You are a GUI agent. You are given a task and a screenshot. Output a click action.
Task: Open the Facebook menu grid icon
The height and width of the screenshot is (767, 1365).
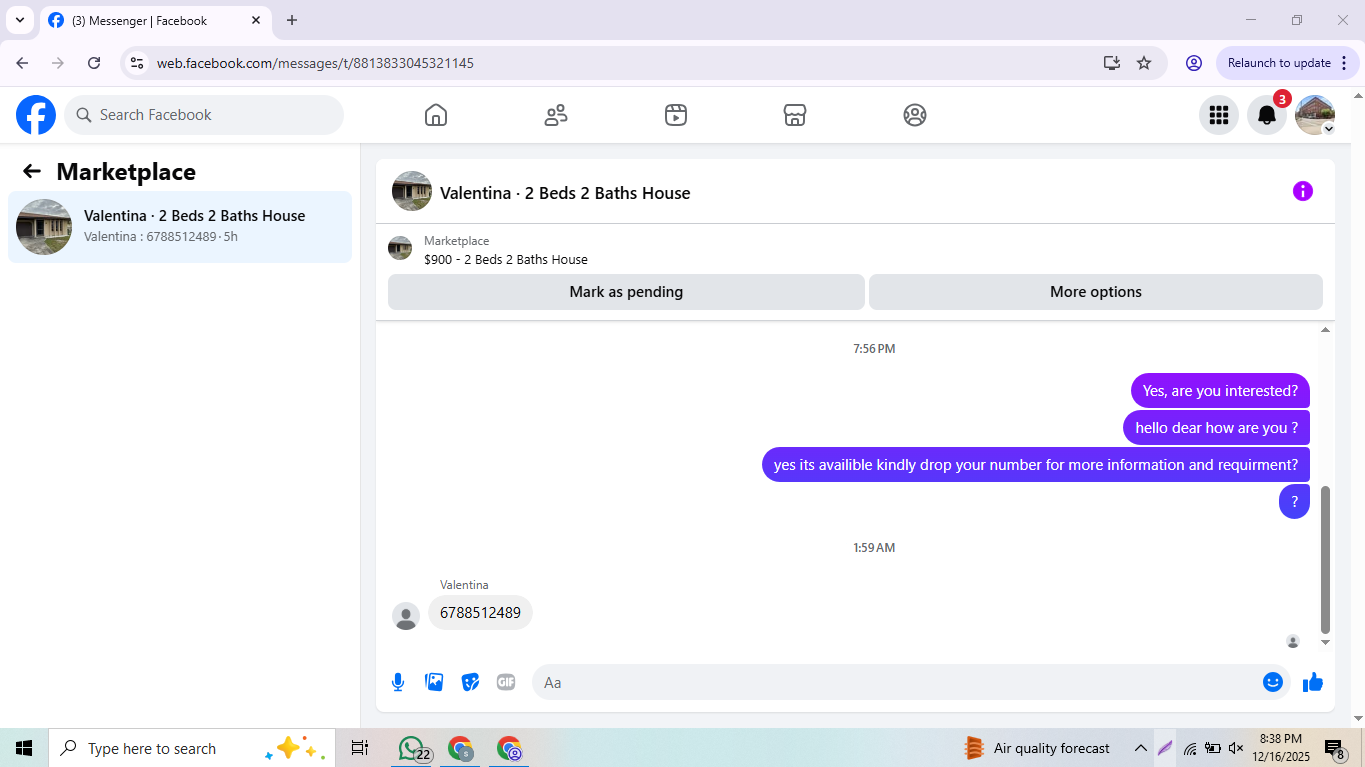[1219, 115]
